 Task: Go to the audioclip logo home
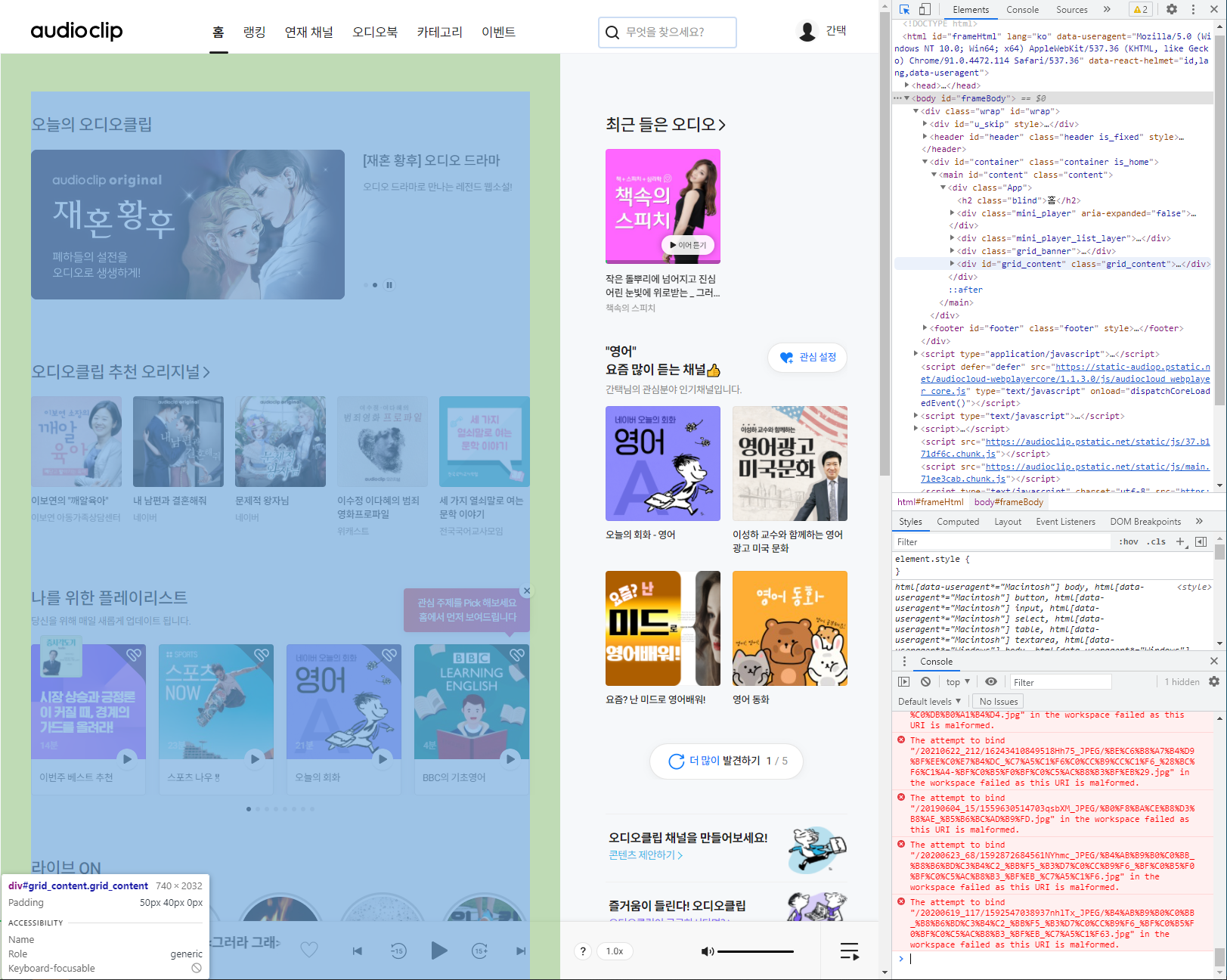click(x=76, y=31)
